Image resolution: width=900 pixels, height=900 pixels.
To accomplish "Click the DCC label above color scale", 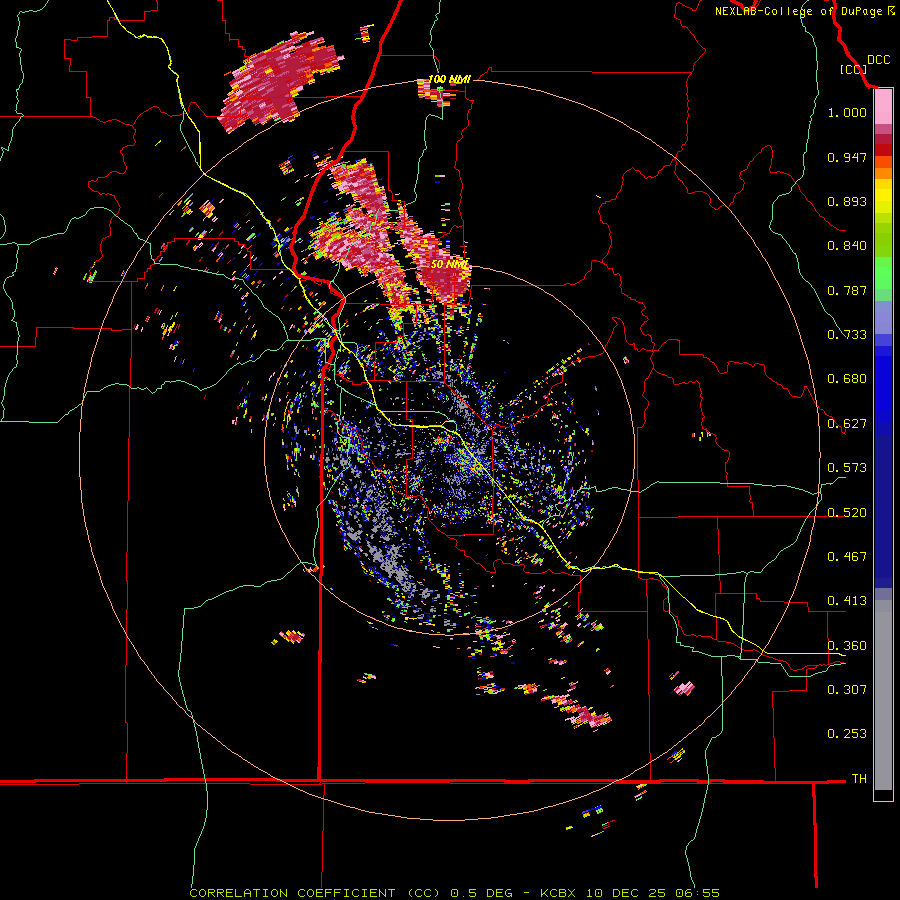I will pyautogui.click(x=878, y=59).
